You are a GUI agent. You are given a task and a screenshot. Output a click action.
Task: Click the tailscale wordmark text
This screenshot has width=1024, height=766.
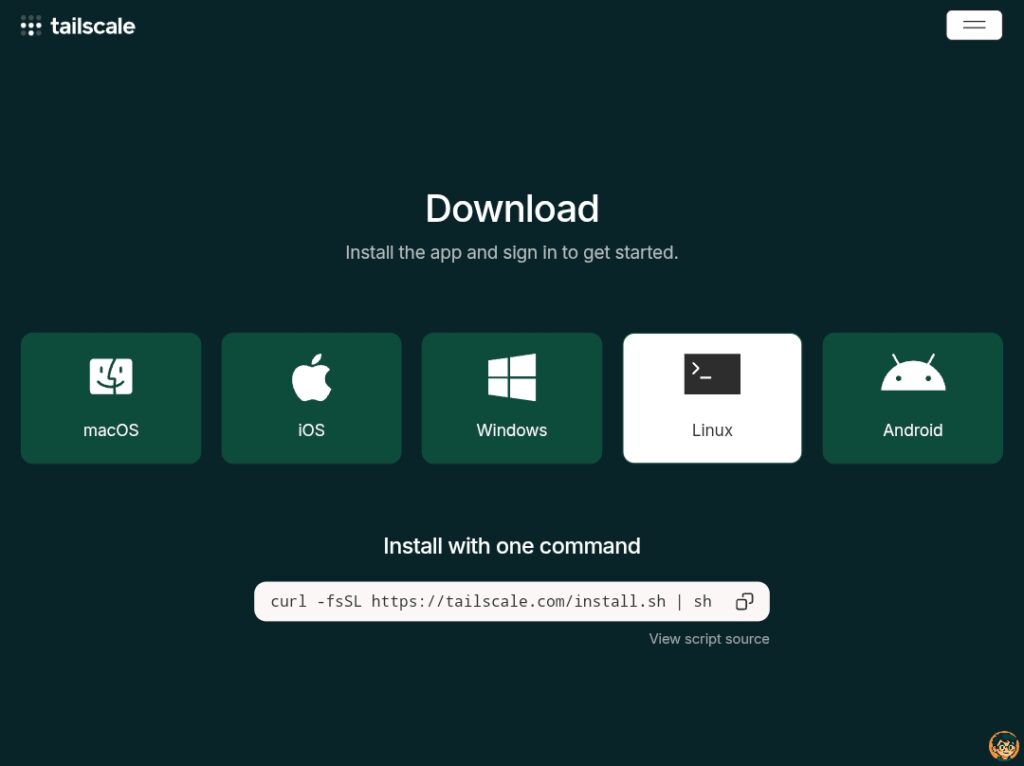[x=93, y=26]
